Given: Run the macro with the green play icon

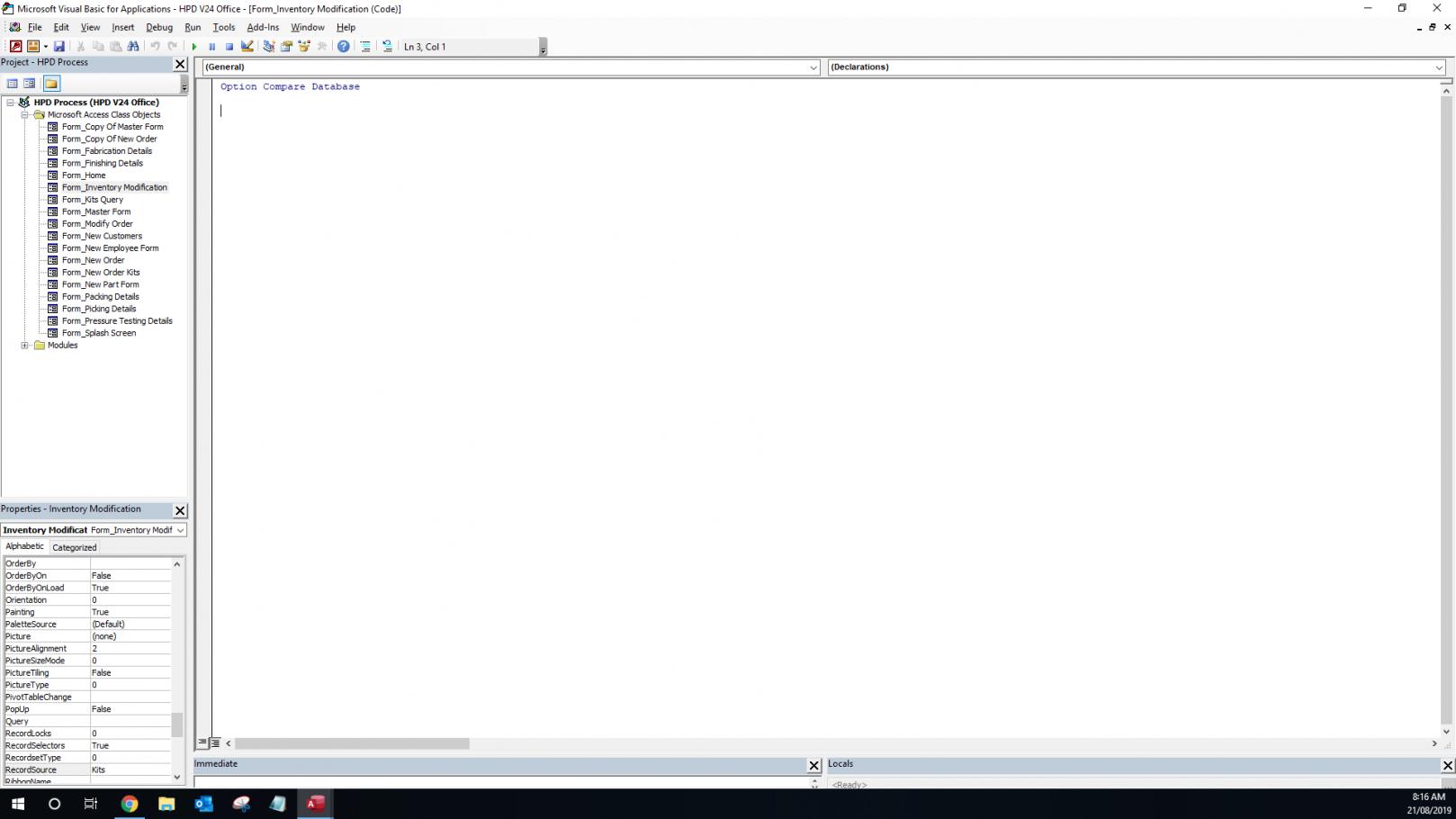Looking at the screenshot, I should 194,47.
